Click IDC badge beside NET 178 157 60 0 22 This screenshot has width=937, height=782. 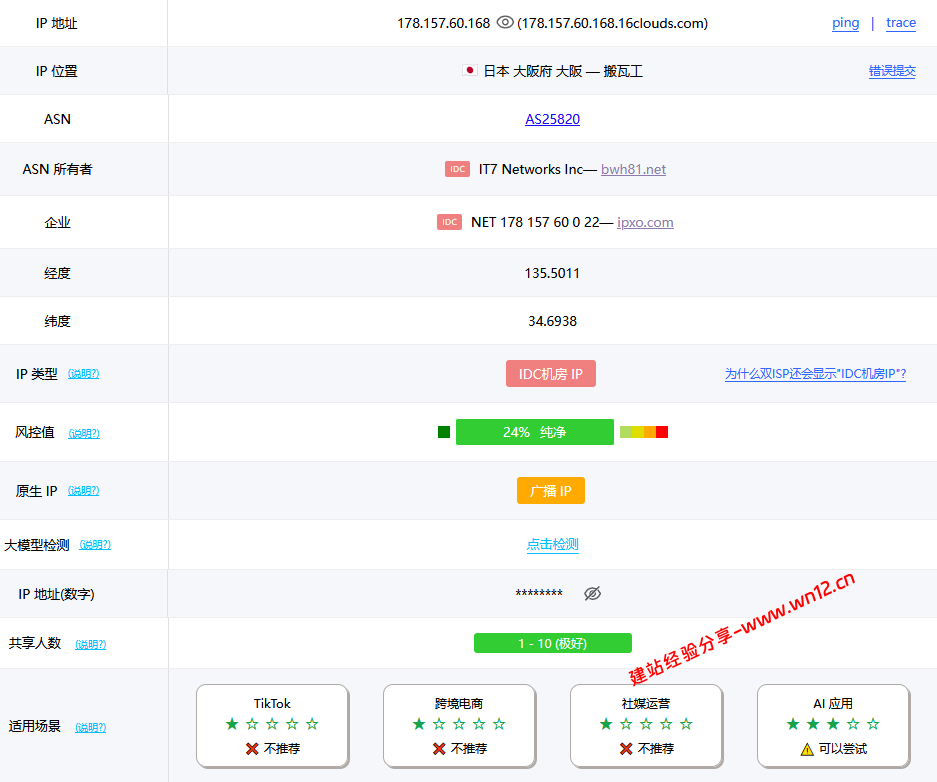449,222
